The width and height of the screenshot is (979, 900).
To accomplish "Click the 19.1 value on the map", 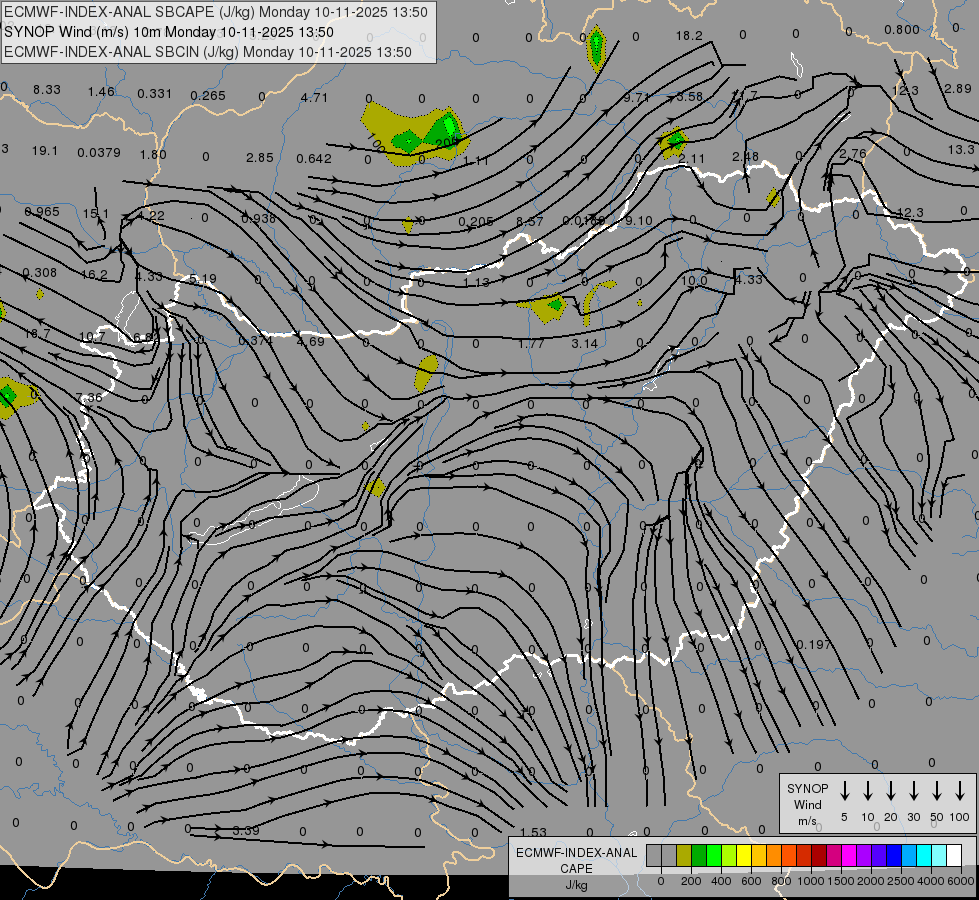I will [44, 151].
